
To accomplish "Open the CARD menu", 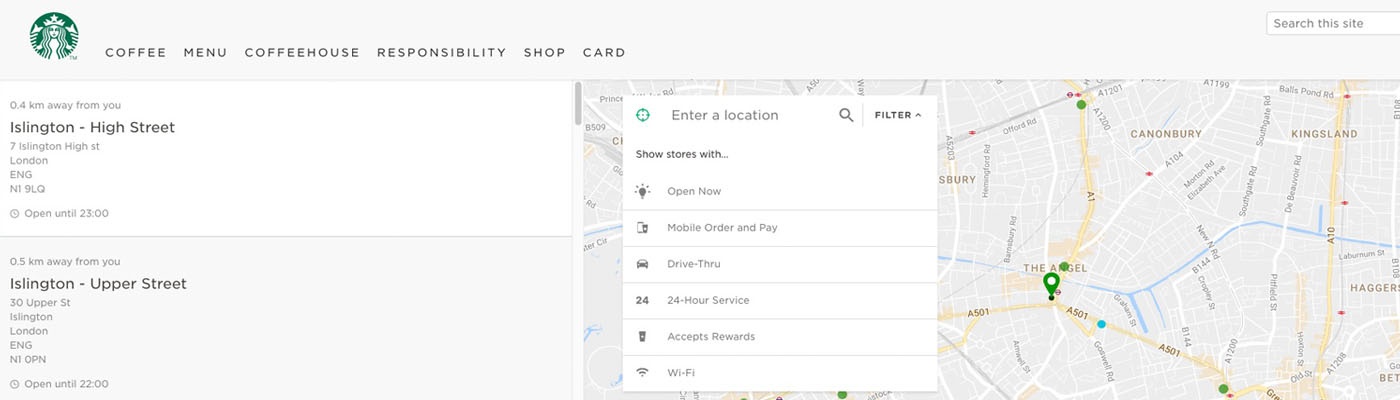I will [x=604, y=53].
